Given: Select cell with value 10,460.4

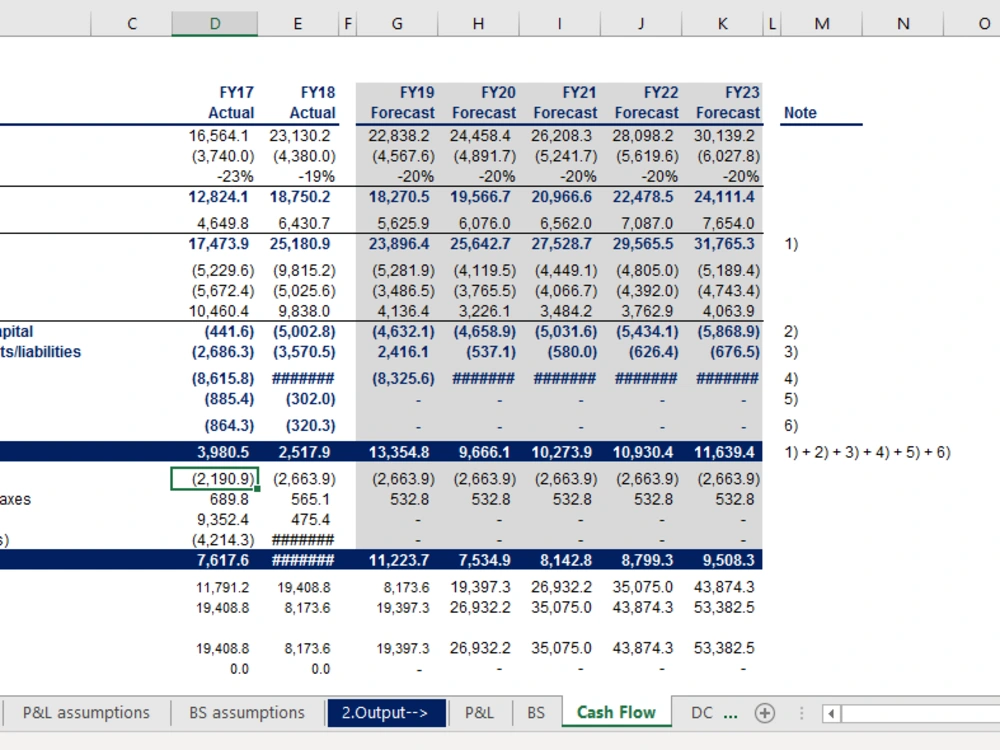Looking at the screenshot, I should pyautogui.click(x=218, y=311).
